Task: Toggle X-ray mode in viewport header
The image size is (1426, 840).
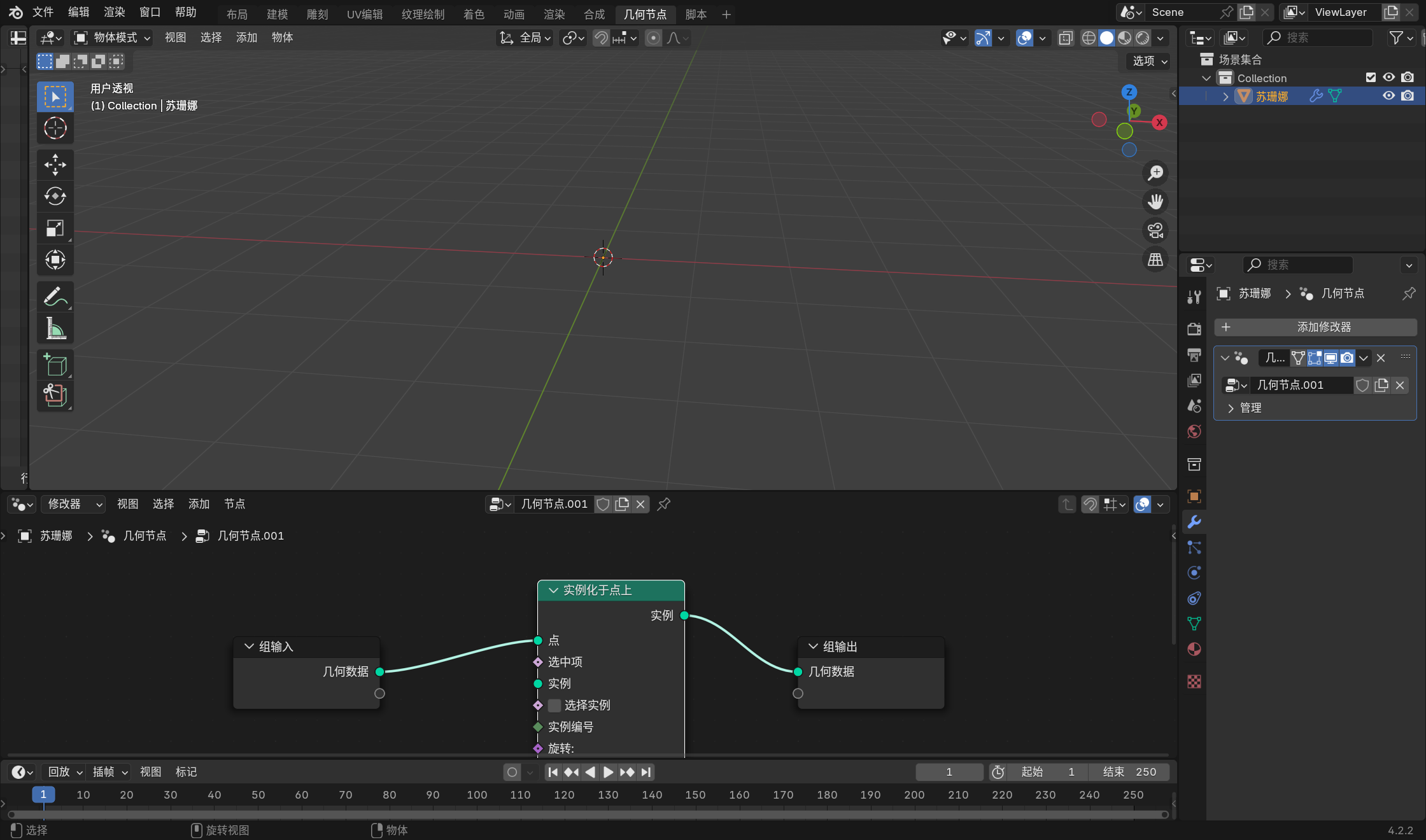Action: tap(1066, 38)
